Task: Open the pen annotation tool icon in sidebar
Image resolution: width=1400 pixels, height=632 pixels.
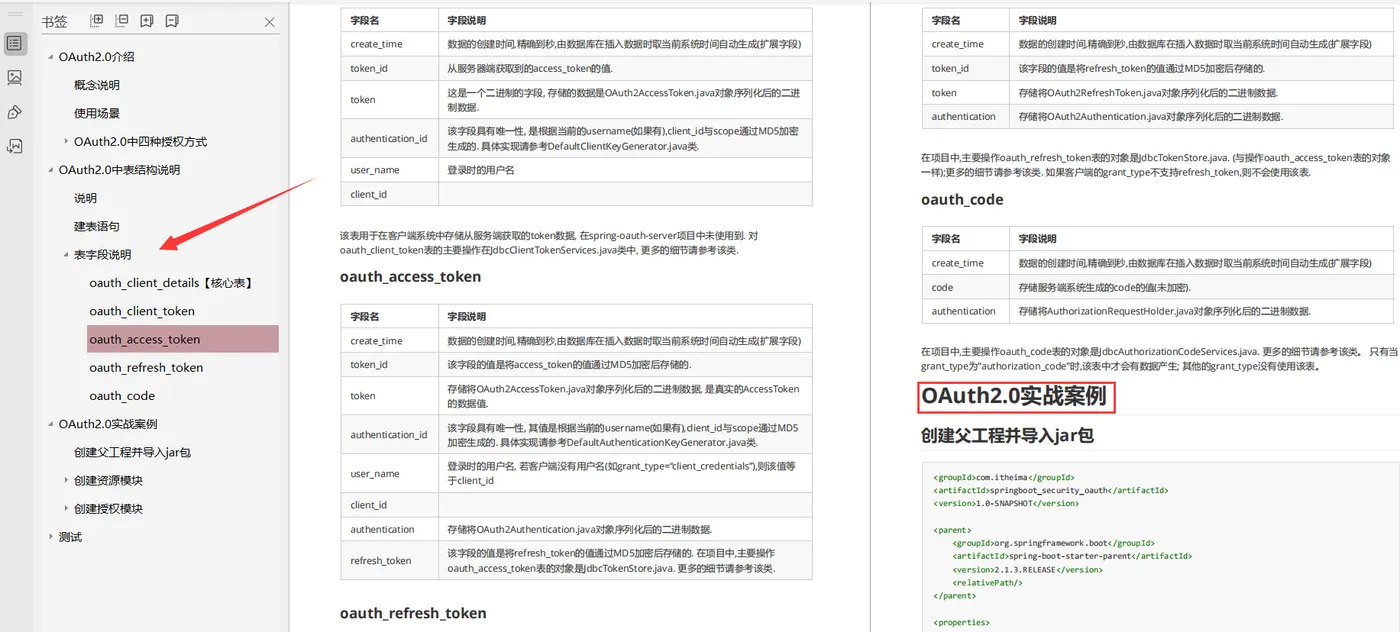Action: tap(14, 112)
